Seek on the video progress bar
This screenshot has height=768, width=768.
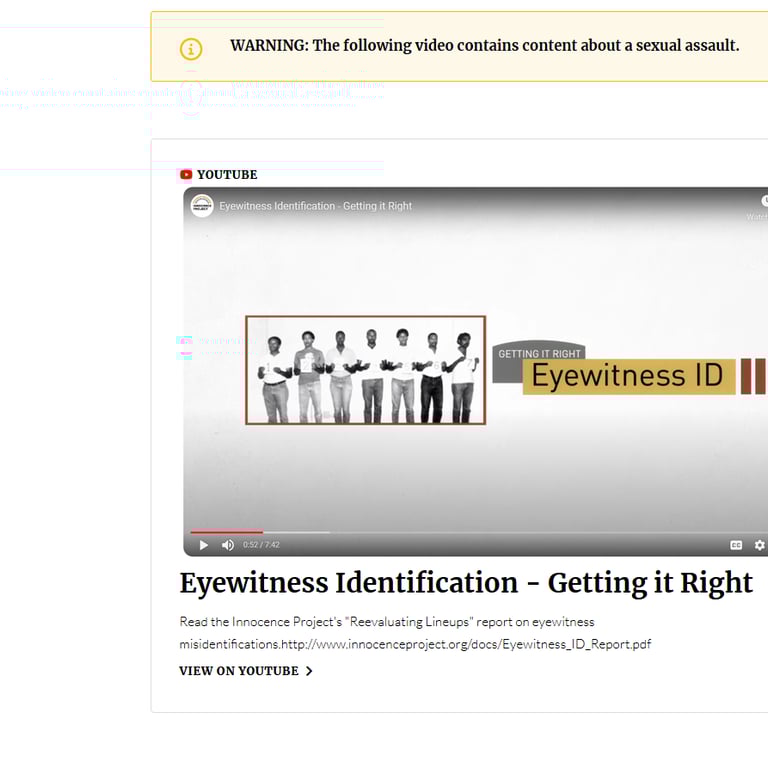click(x=479, y=532)
